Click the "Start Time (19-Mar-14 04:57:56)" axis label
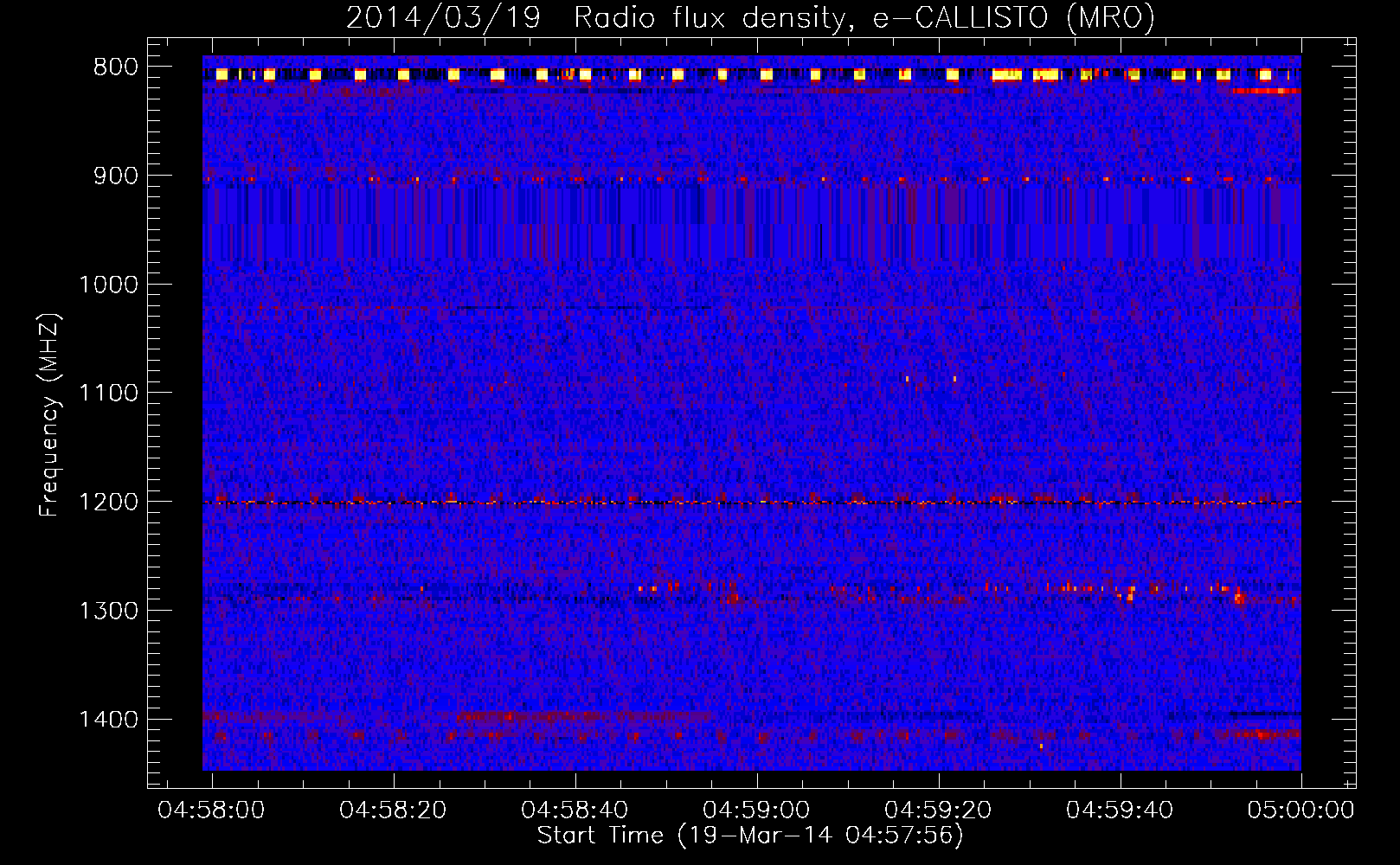Image resolution: width=1400 pixels, height=865 pixels. pos(750,836)
